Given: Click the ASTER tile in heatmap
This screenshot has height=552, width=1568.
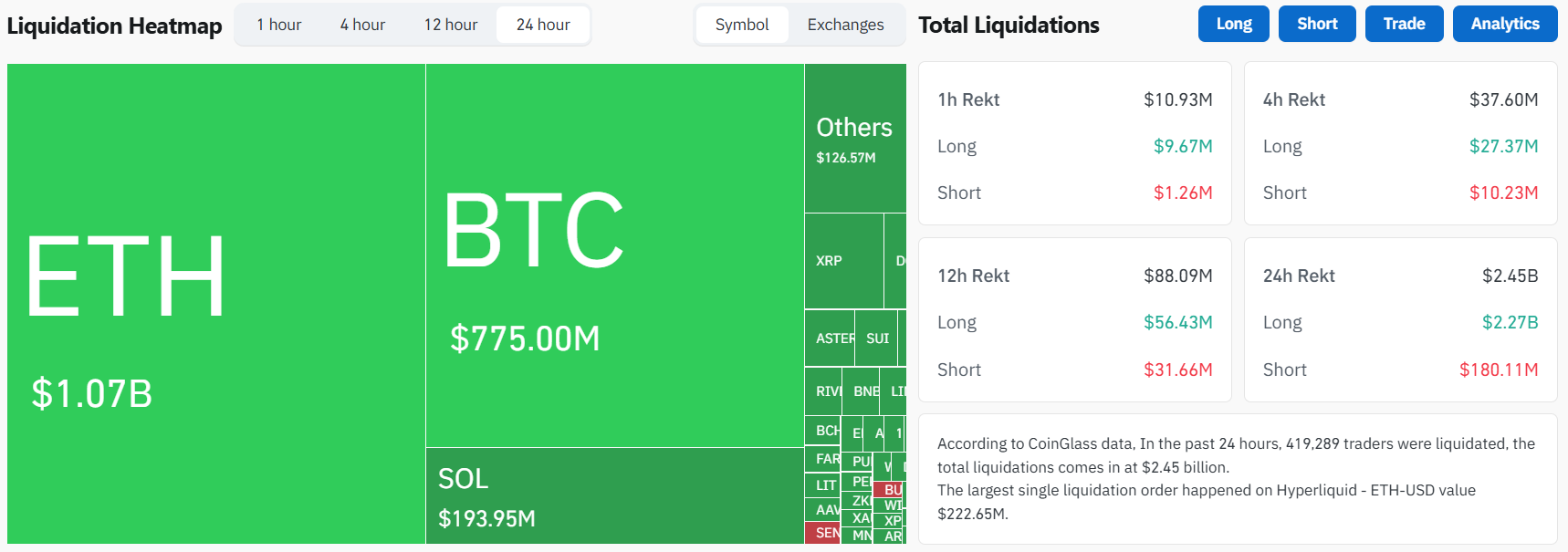Looking at the screenshot, I should pyautogui.click(x=830, y=338).
